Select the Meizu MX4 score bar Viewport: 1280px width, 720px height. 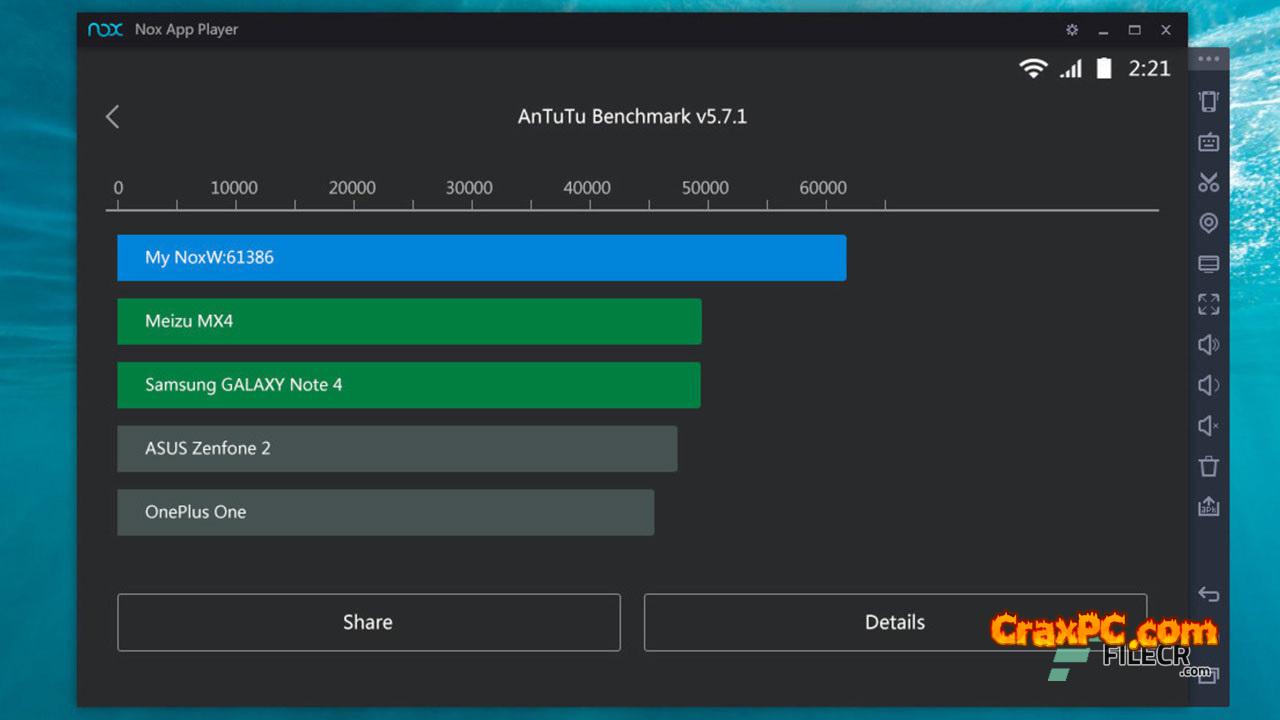click(409, 322)
